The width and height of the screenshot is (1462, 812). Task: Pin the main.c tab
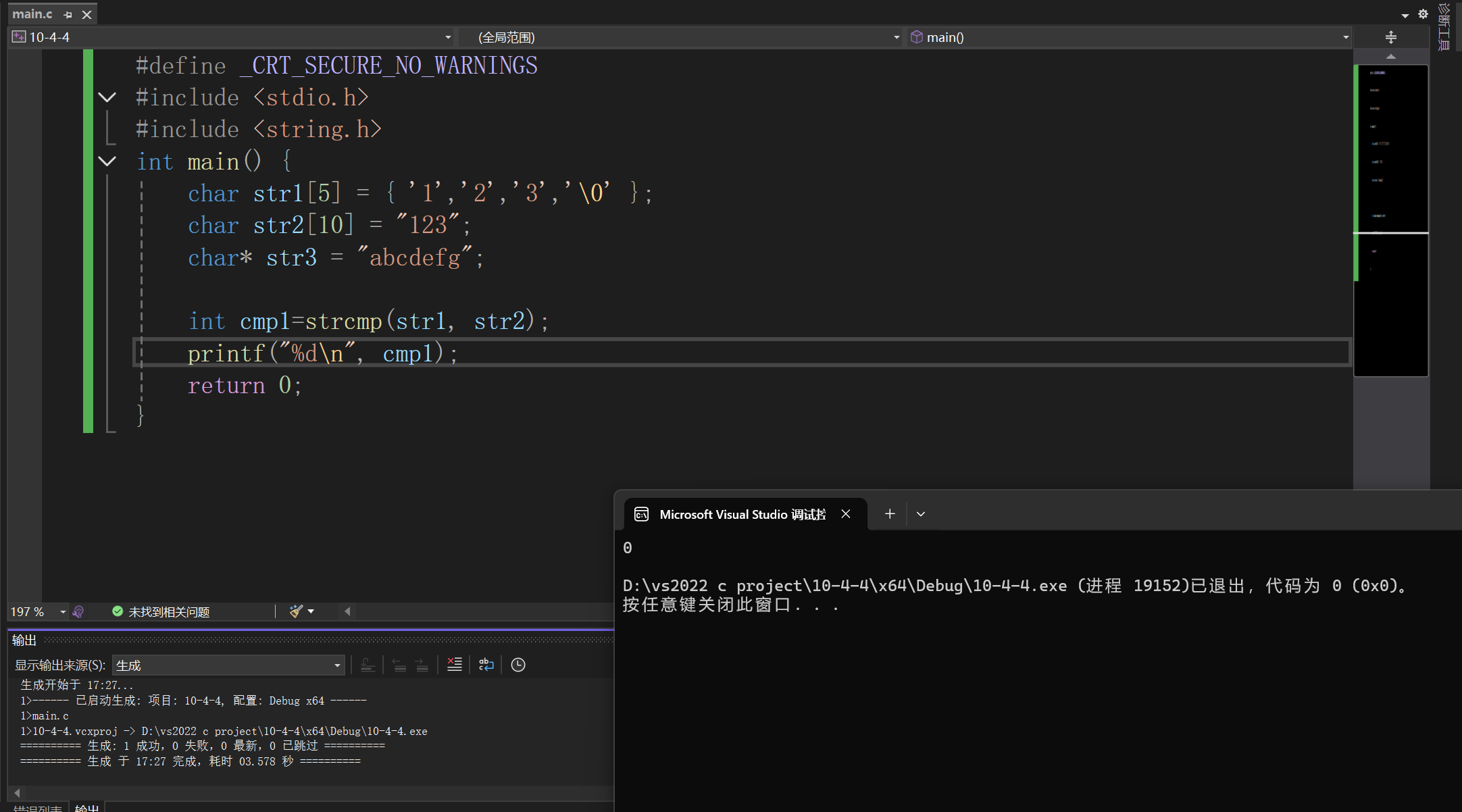pos(68,14)
